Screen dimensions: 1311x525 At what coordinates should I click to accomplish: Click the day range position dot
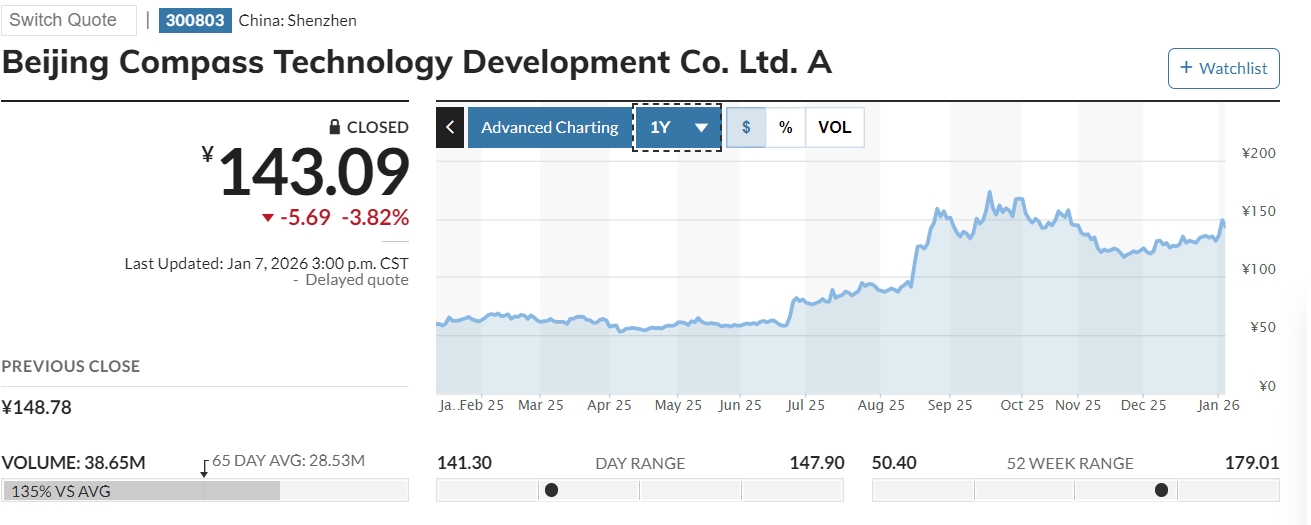click(551, 490)
